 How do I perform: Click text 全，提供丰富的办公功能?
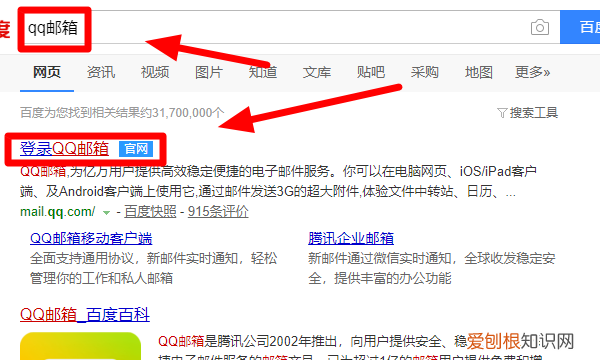coord(380,278)
